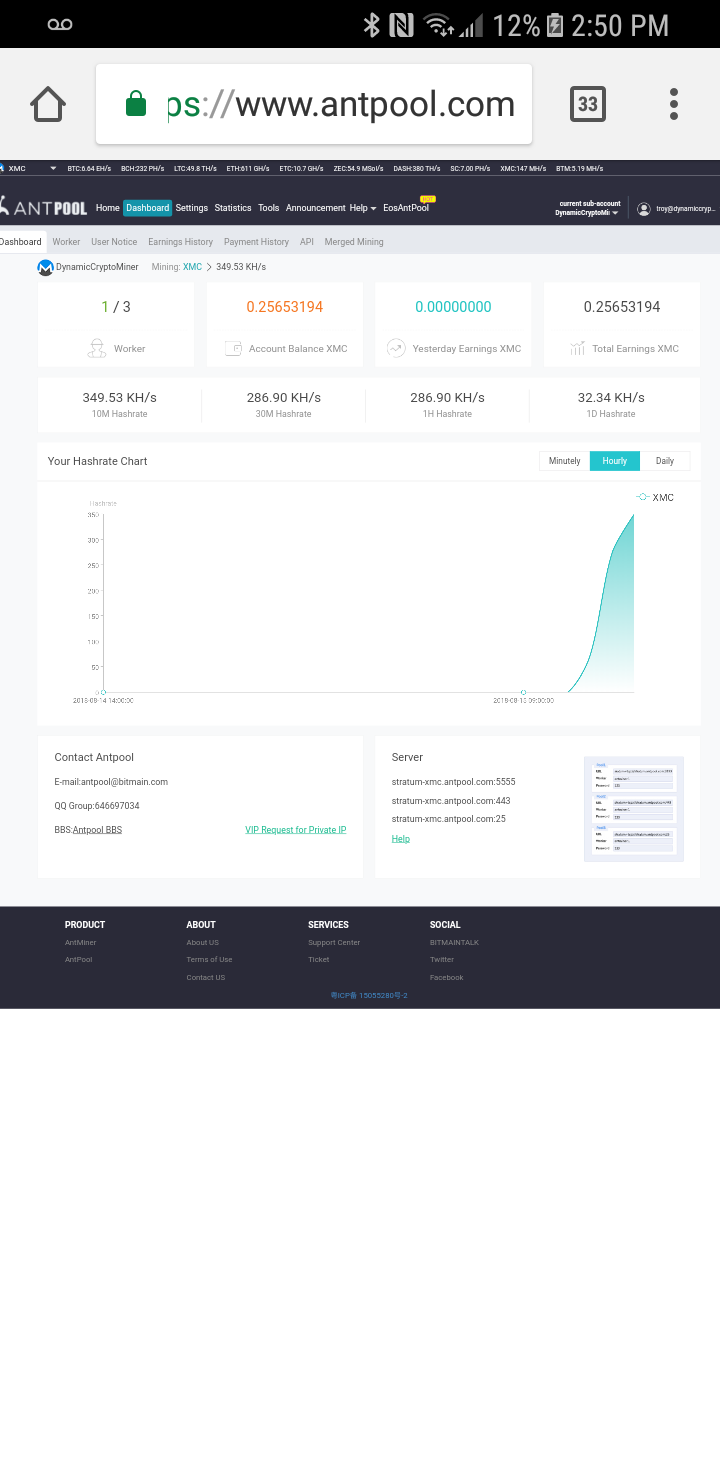
Task: Click the stratum-xmc.antpool.com:5555 server address
Action: coord(453,782)
